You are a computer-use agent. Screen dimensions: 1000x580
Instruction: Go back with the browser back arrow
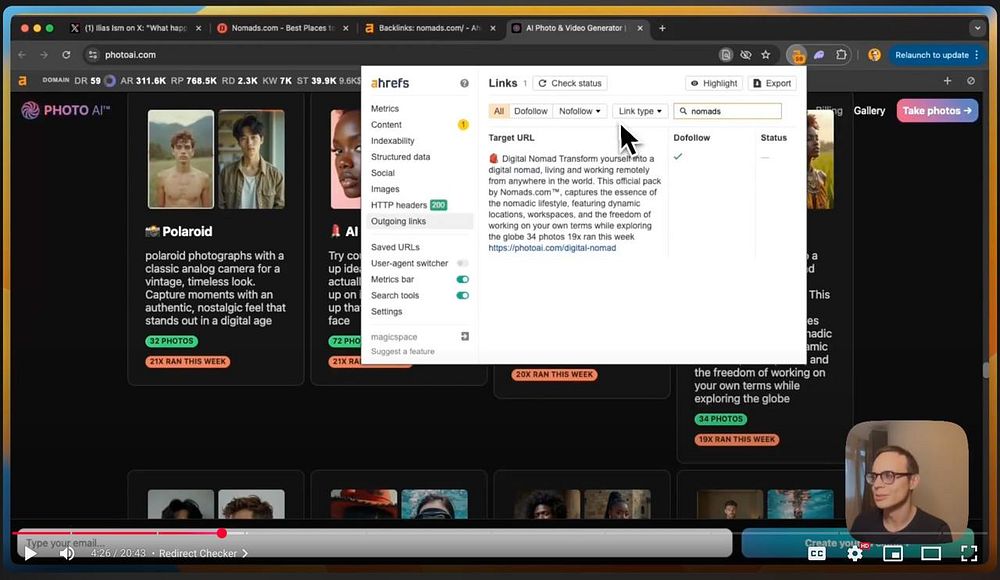(x=22, y=55)
